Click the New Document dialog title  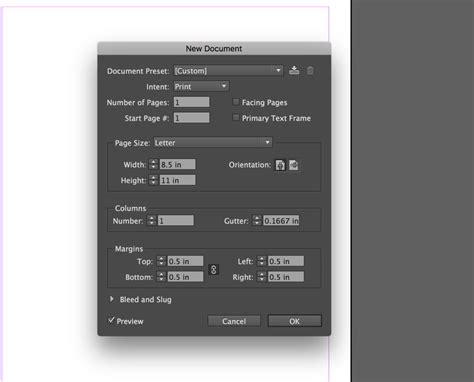pos(214,48)
